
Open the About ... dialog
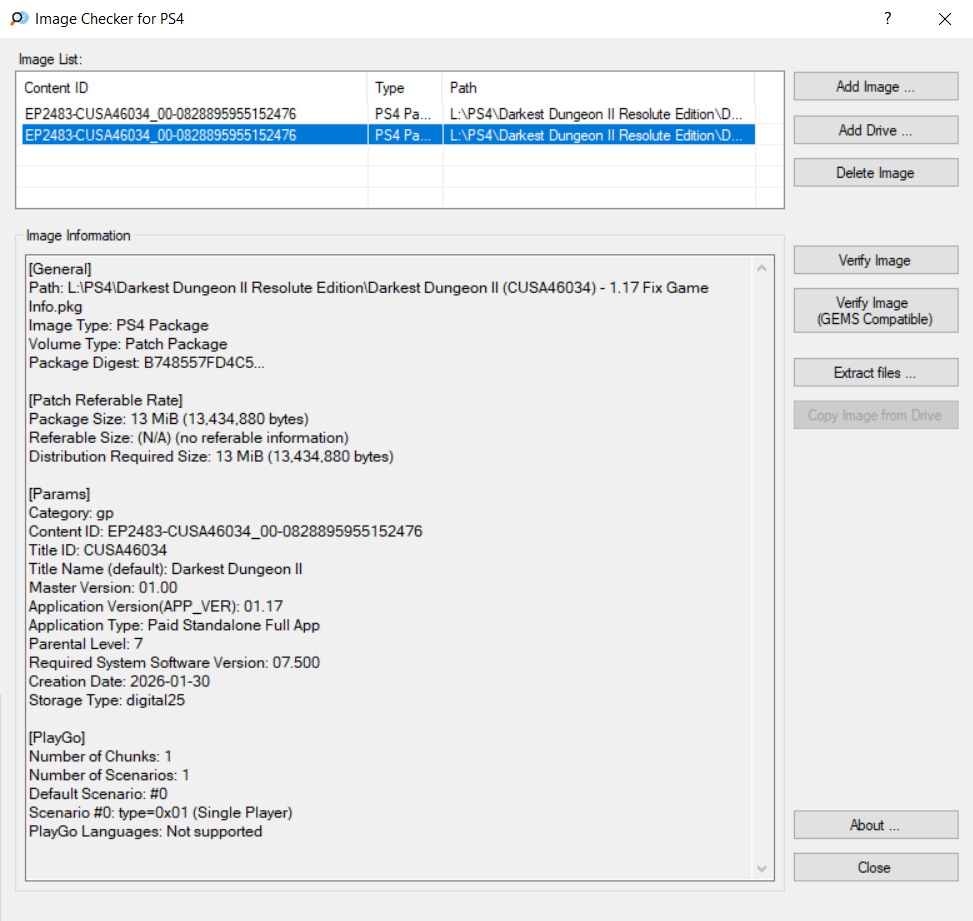875,825
